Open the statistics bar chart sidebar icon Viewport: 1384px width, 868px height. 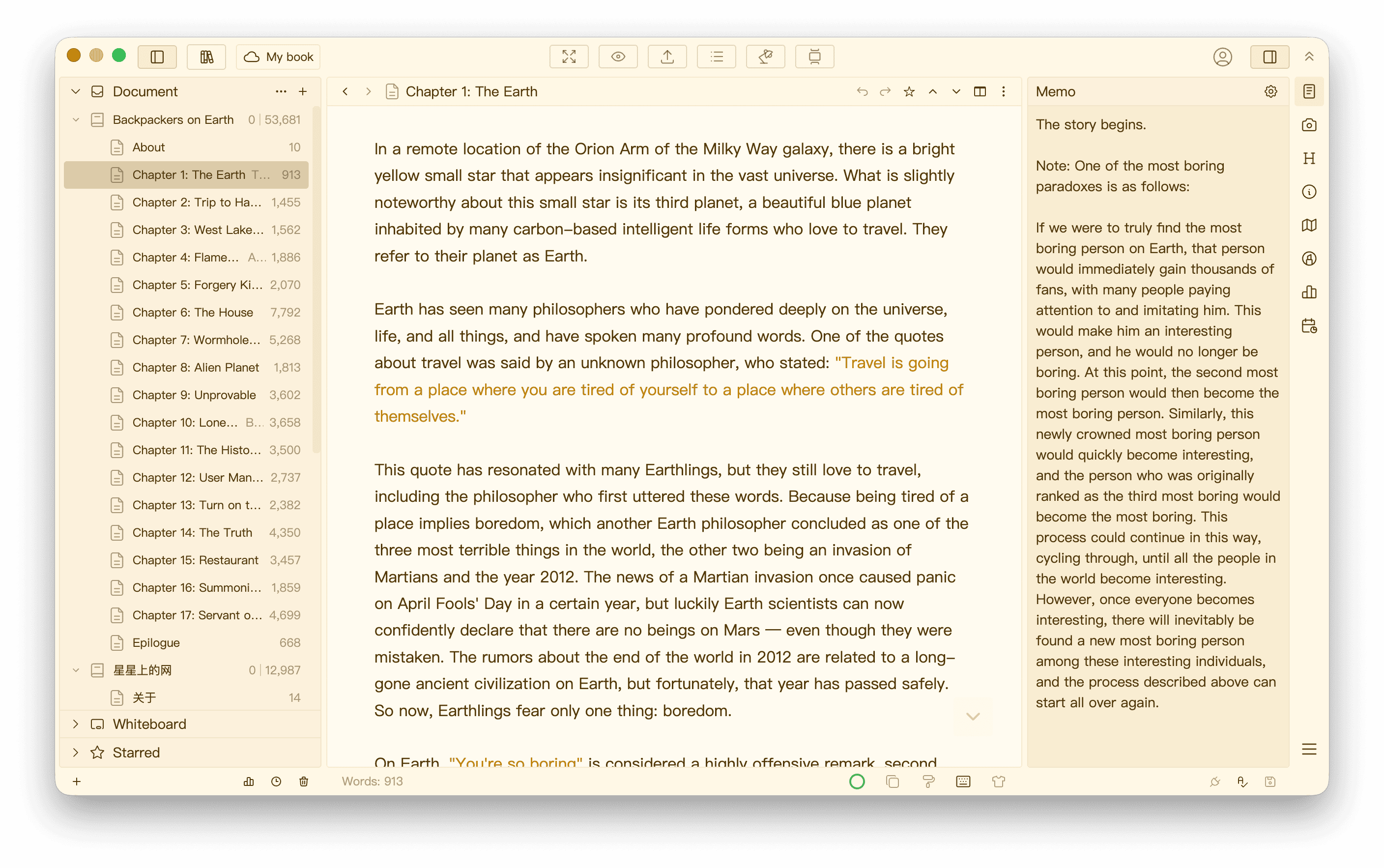[x=1309, y=292]
